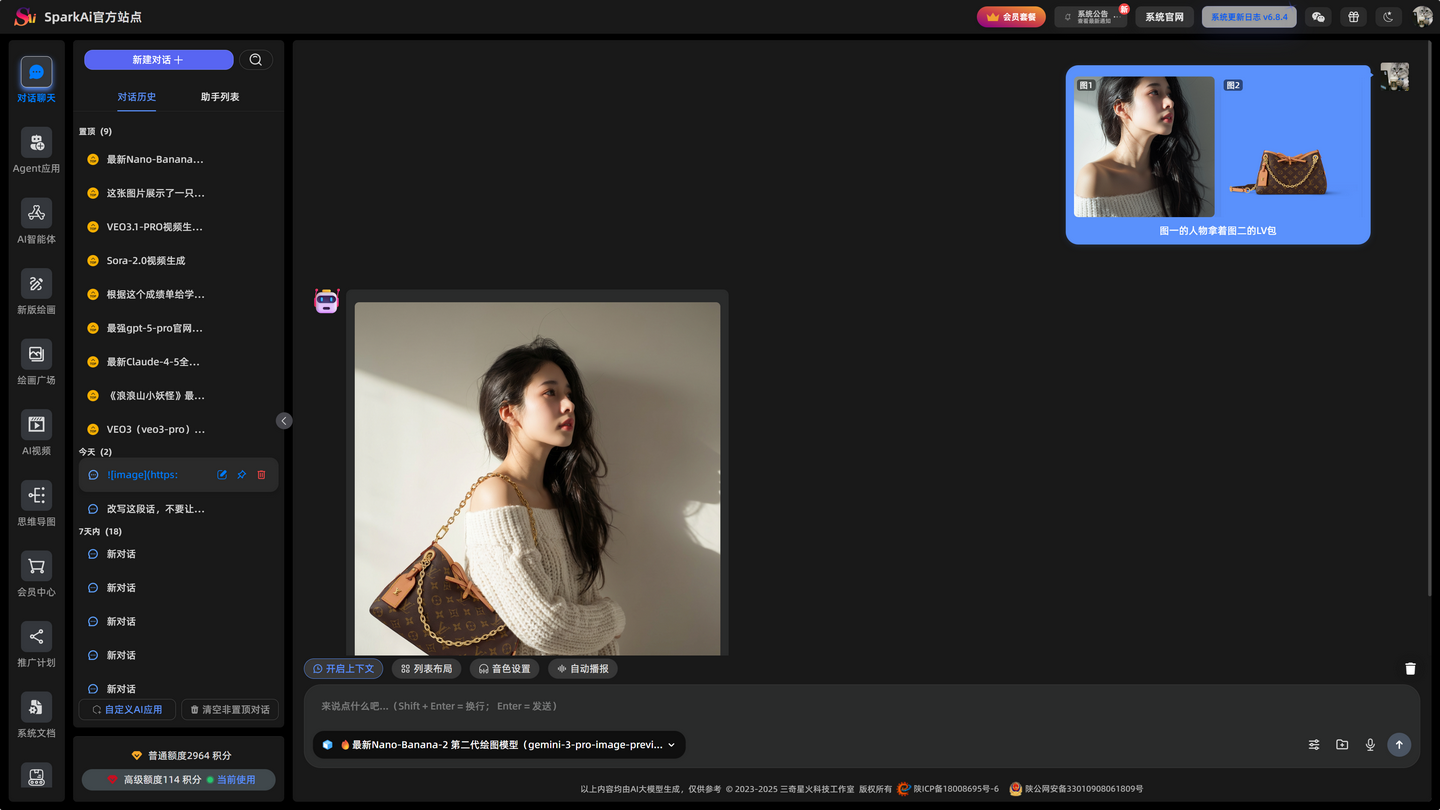Click the edit icon on the selected conversation
The width and height of the screenshot is (1440, 810).
pyautogui.click(x=222, y=475)
